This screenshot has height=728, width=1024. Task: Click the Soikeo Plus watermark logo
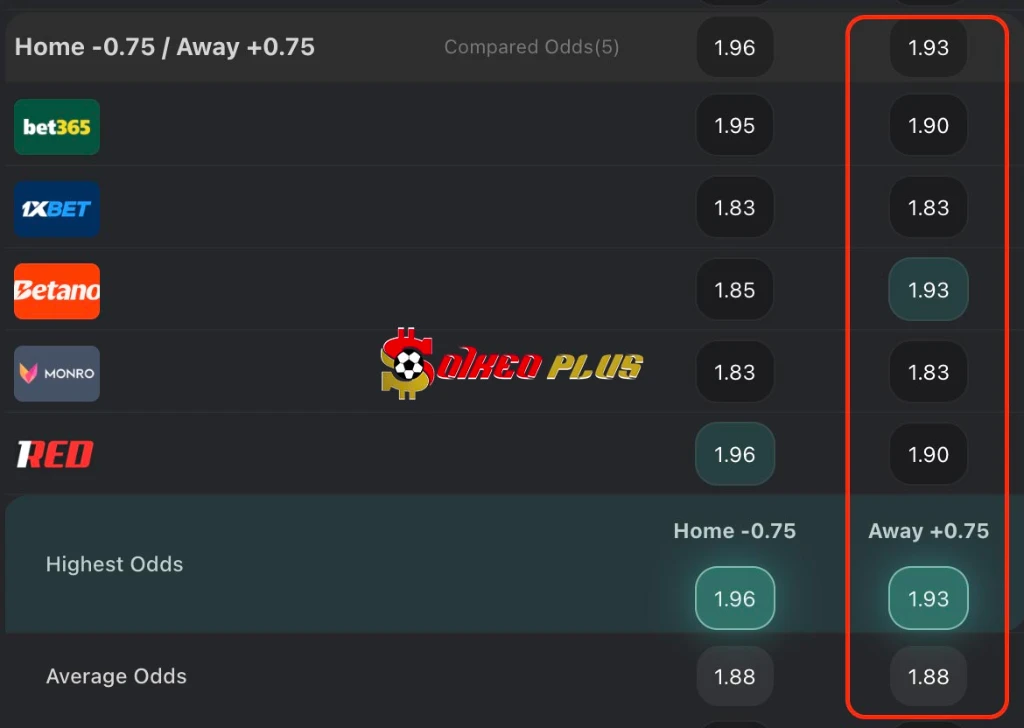(511, 364)
